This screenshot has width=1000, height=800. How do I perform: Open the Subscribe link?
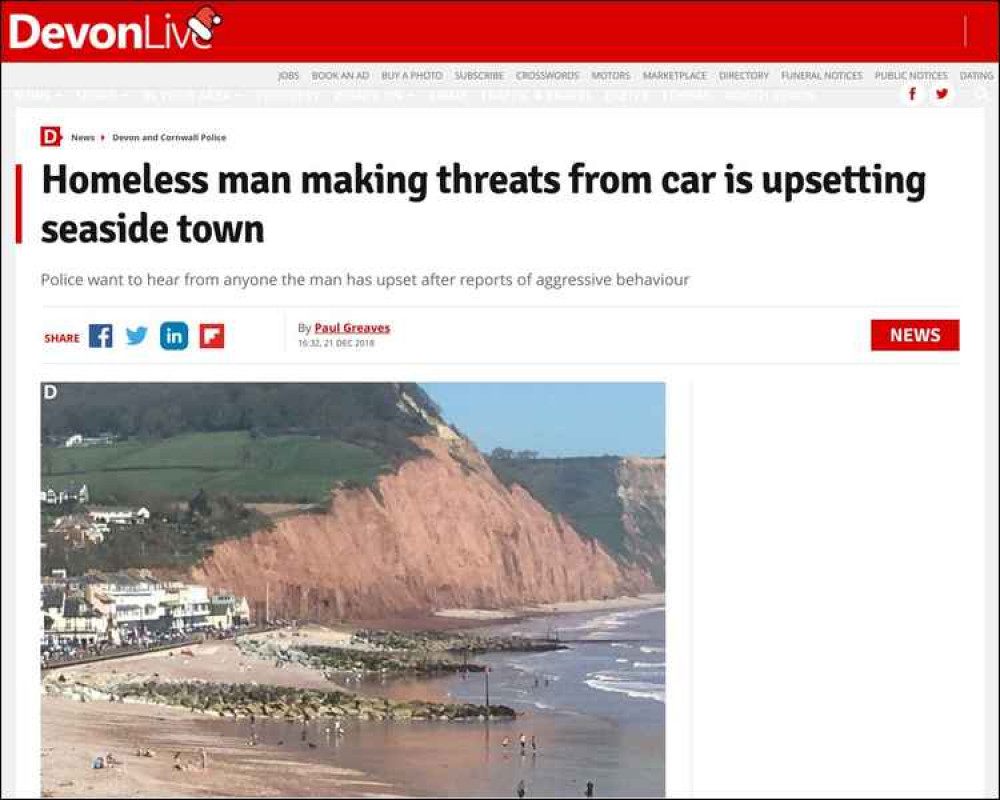pos(479,75)
